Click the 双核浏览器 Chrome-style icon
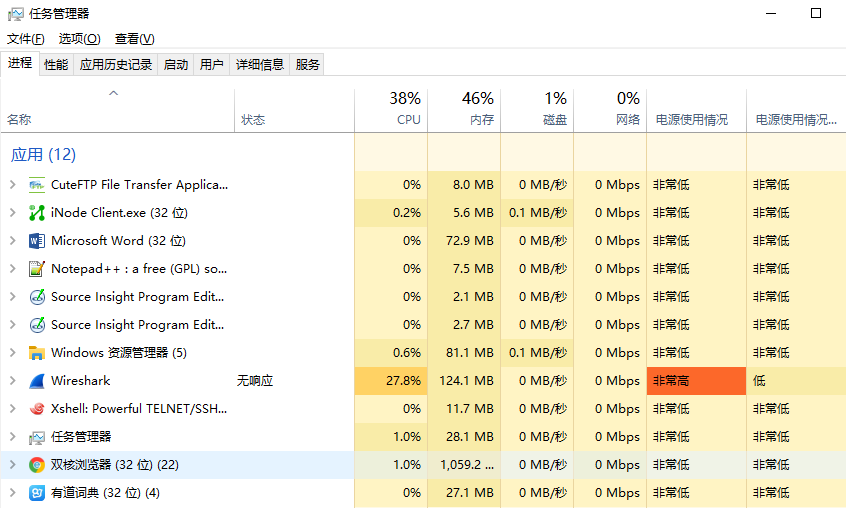Screen dimensions: 846x508 (x=37, y=465)
